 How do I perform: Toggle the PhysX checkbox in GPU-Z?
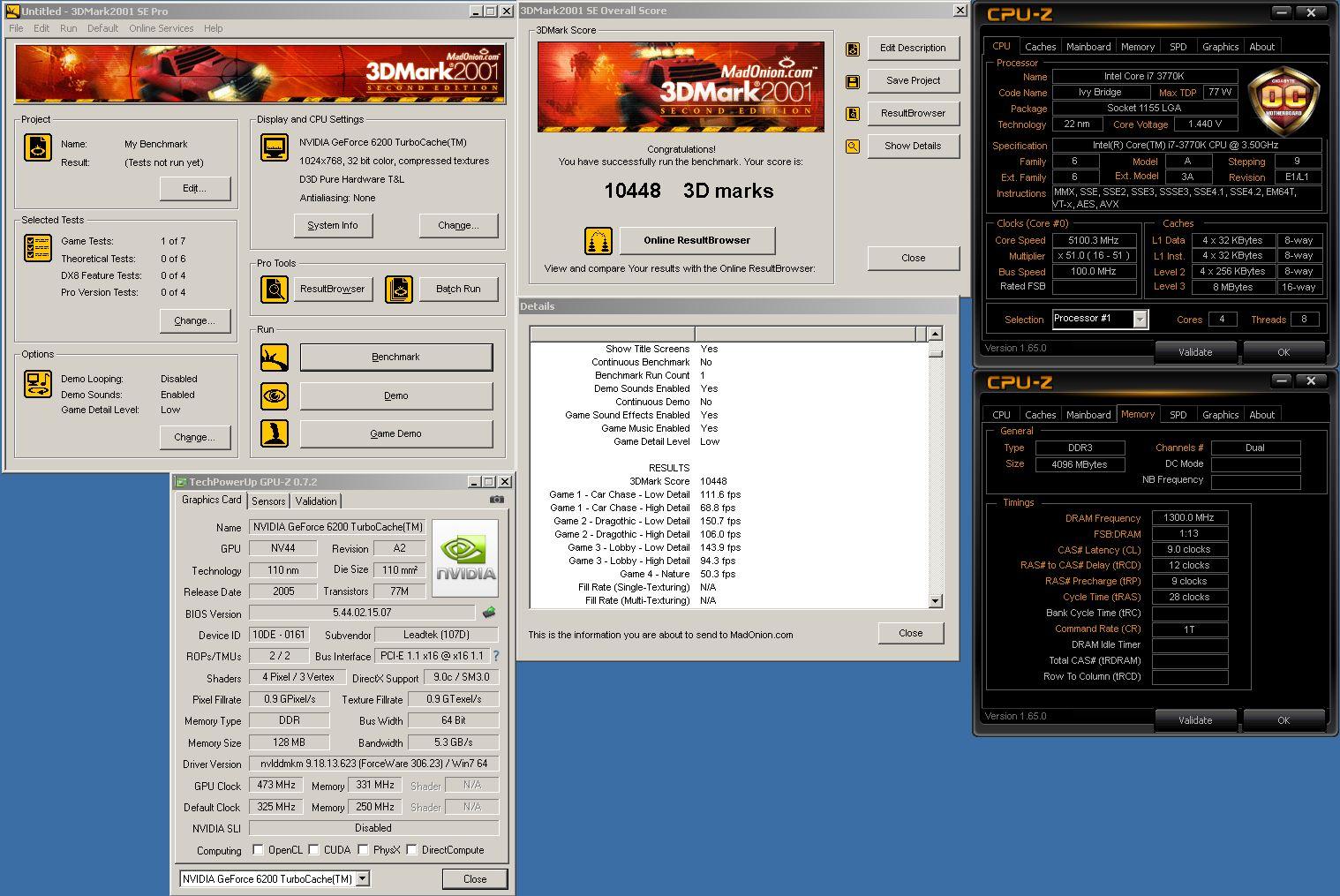[x=363, y=849]
